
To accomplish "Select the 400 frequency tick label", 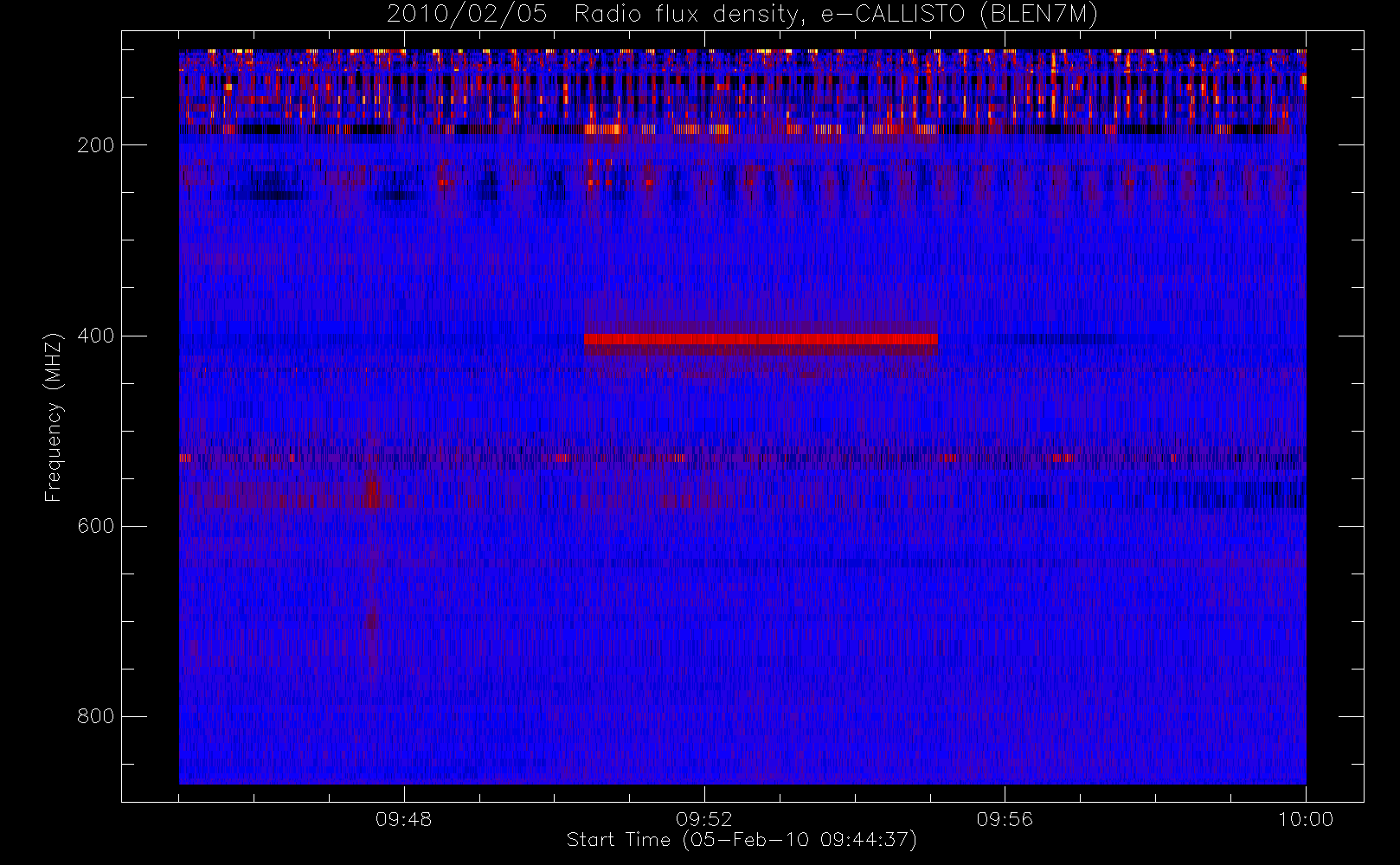I will pos(95,336).
